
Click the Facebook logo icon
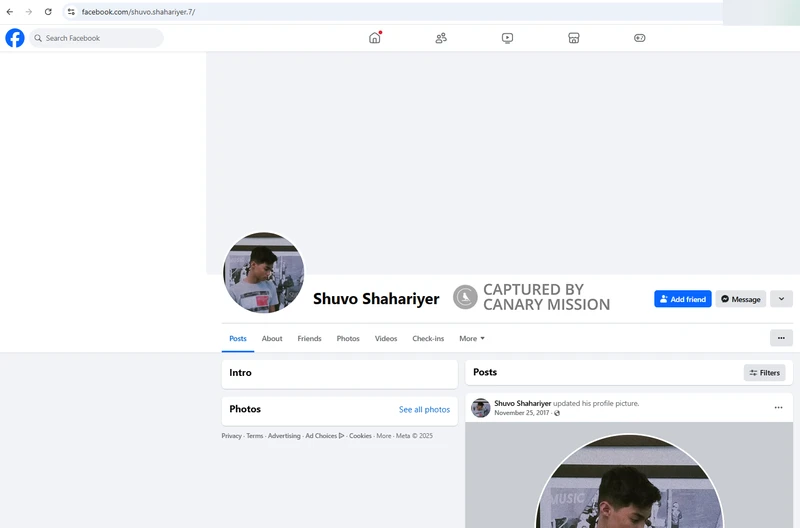tap(15, 38)
